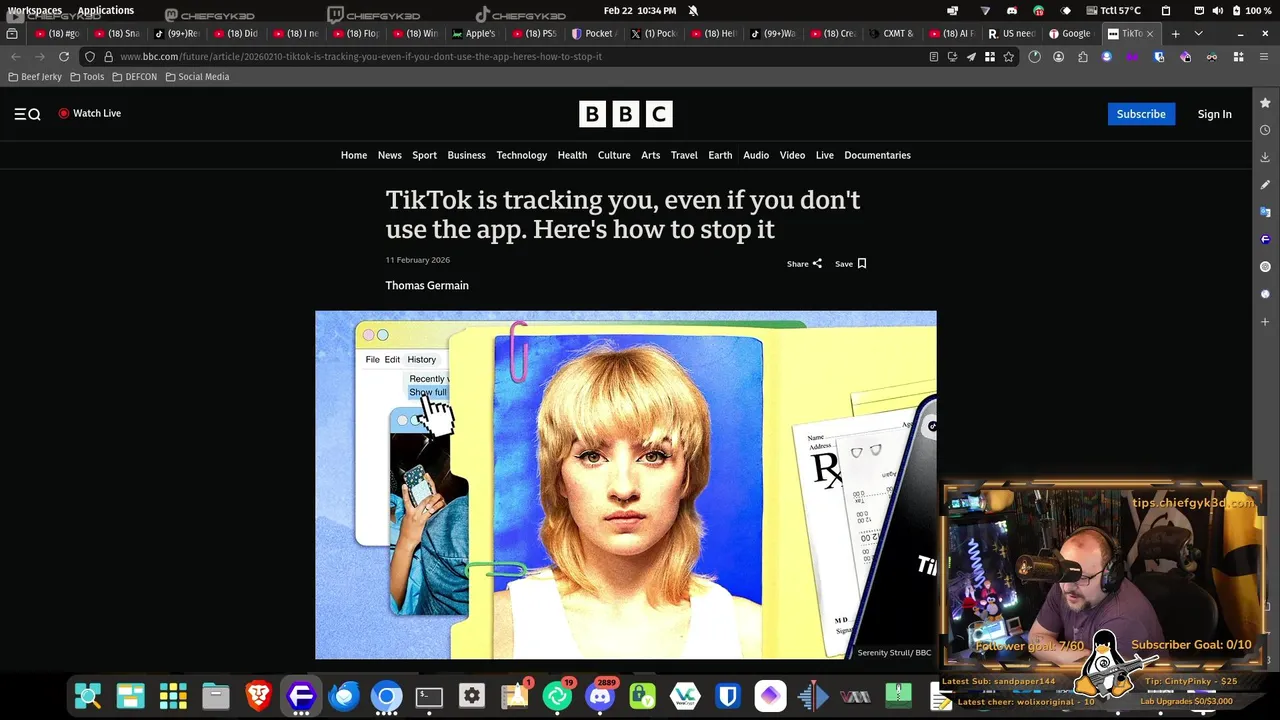1280x720 pixels.
Task: Switch to the US need tab
Action: point(1011,34)
